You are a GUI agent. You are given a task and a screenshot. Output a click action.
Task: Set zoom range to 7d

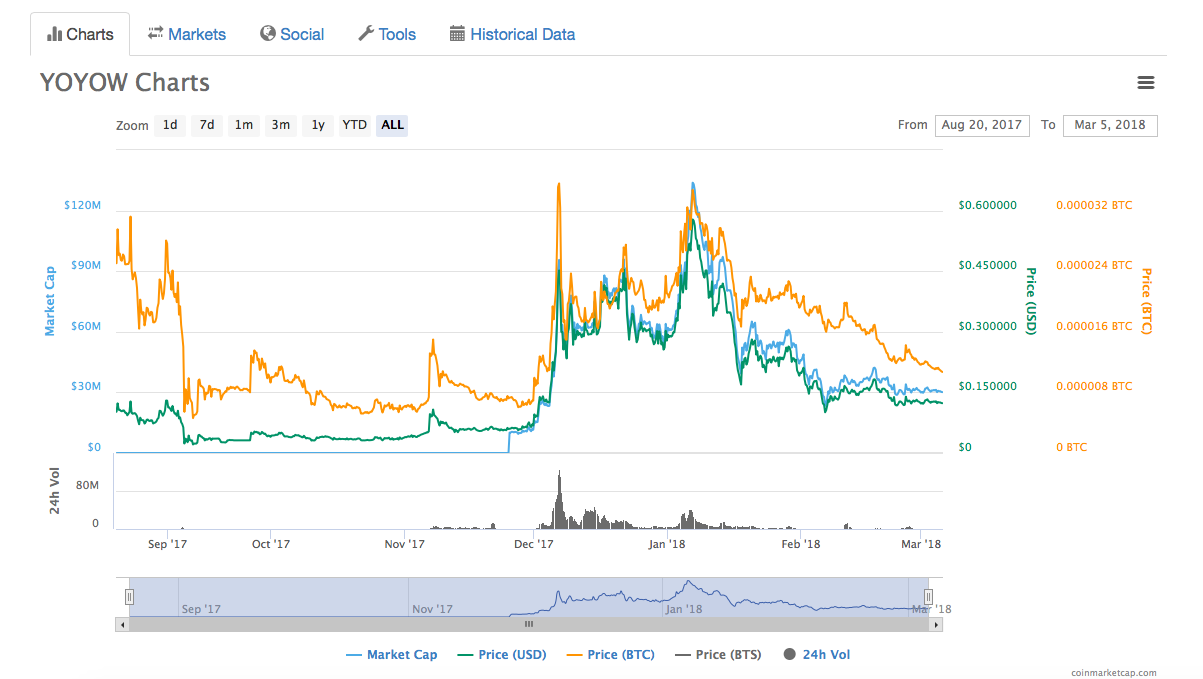tap(206, 125)
